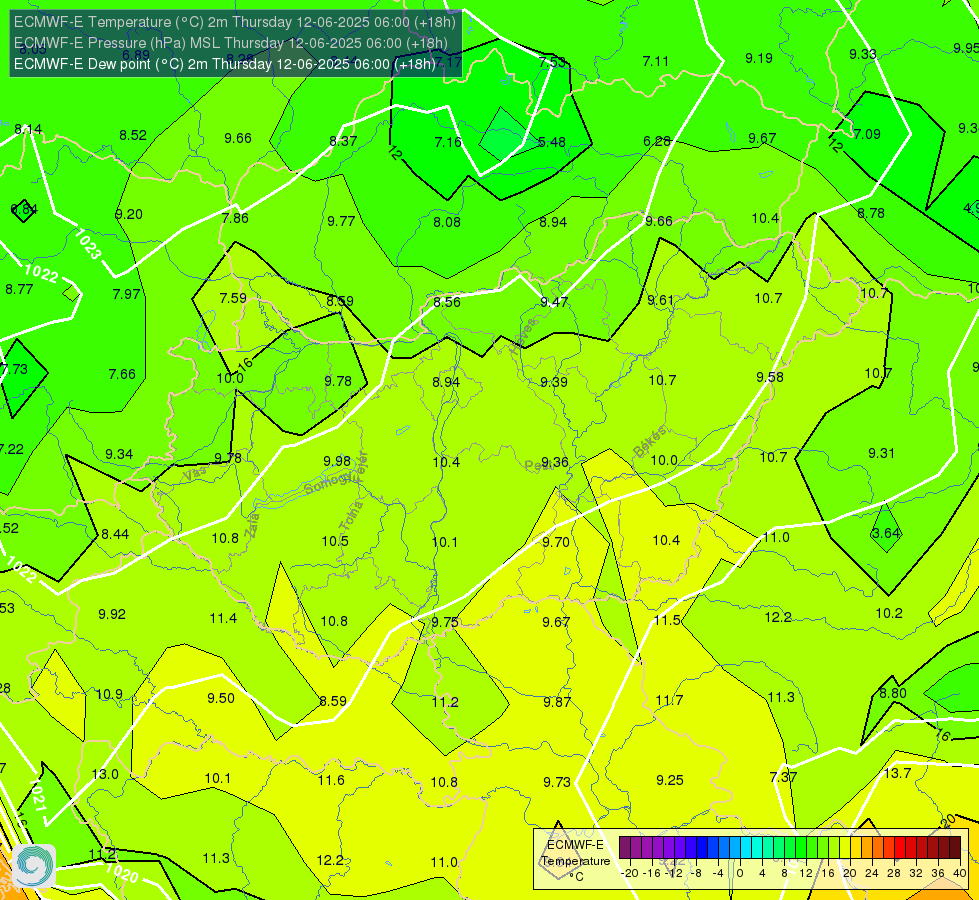Click the 5.48 temperature value

[x=552, y=142]
